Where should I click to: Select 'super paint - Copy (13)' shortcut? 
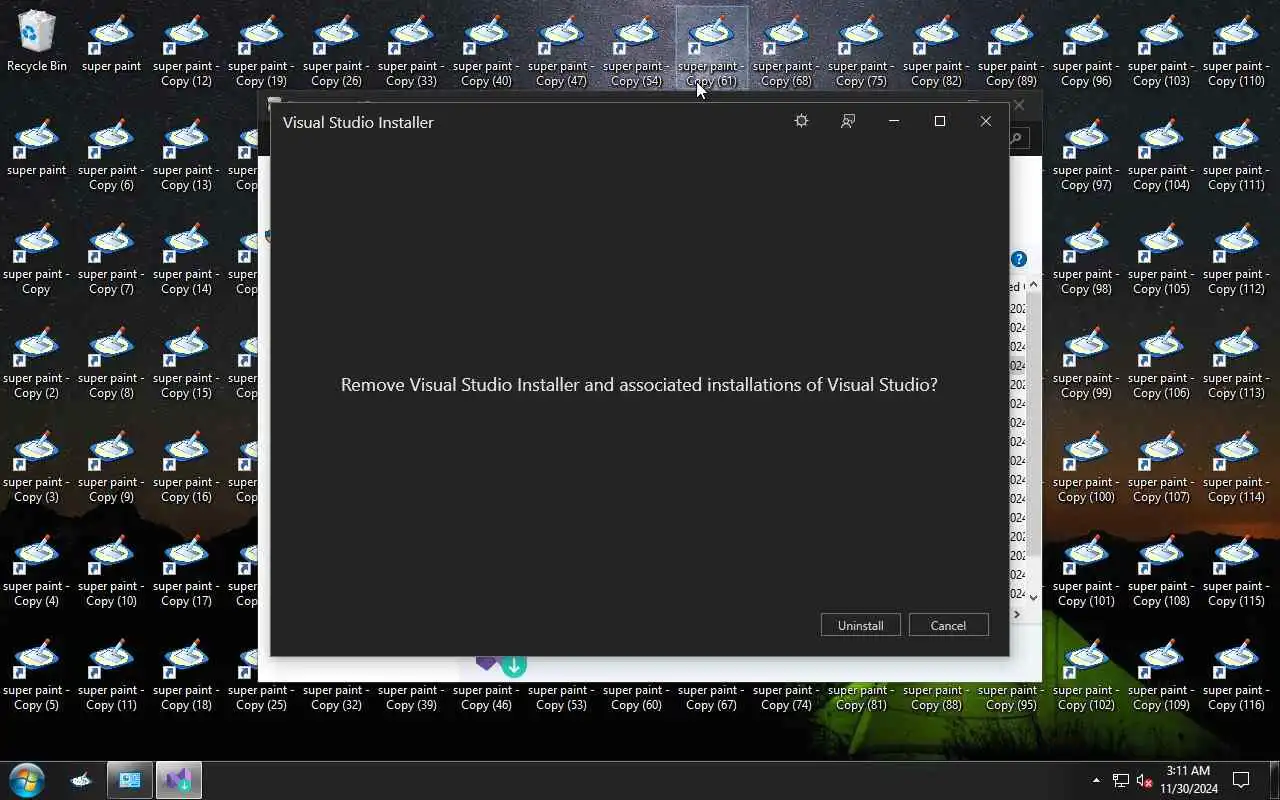[186, 154]
